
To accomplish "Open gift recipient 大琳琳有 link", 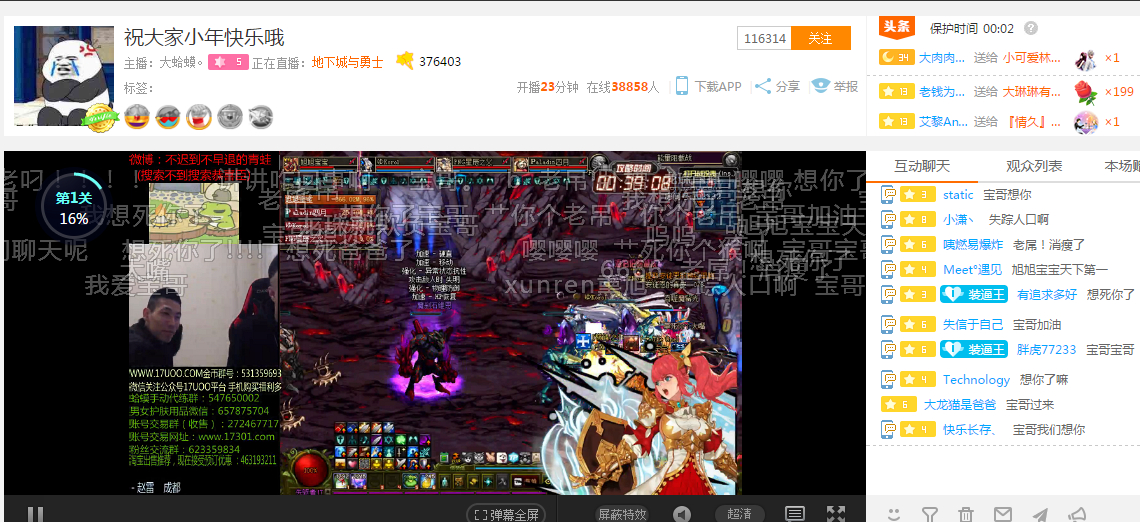I will point(1032,92).
